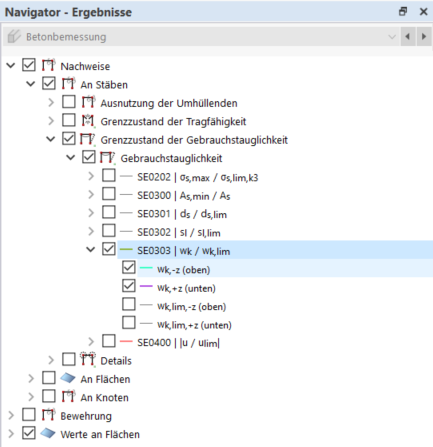Click the Bewehrung icon

[48, 415]
